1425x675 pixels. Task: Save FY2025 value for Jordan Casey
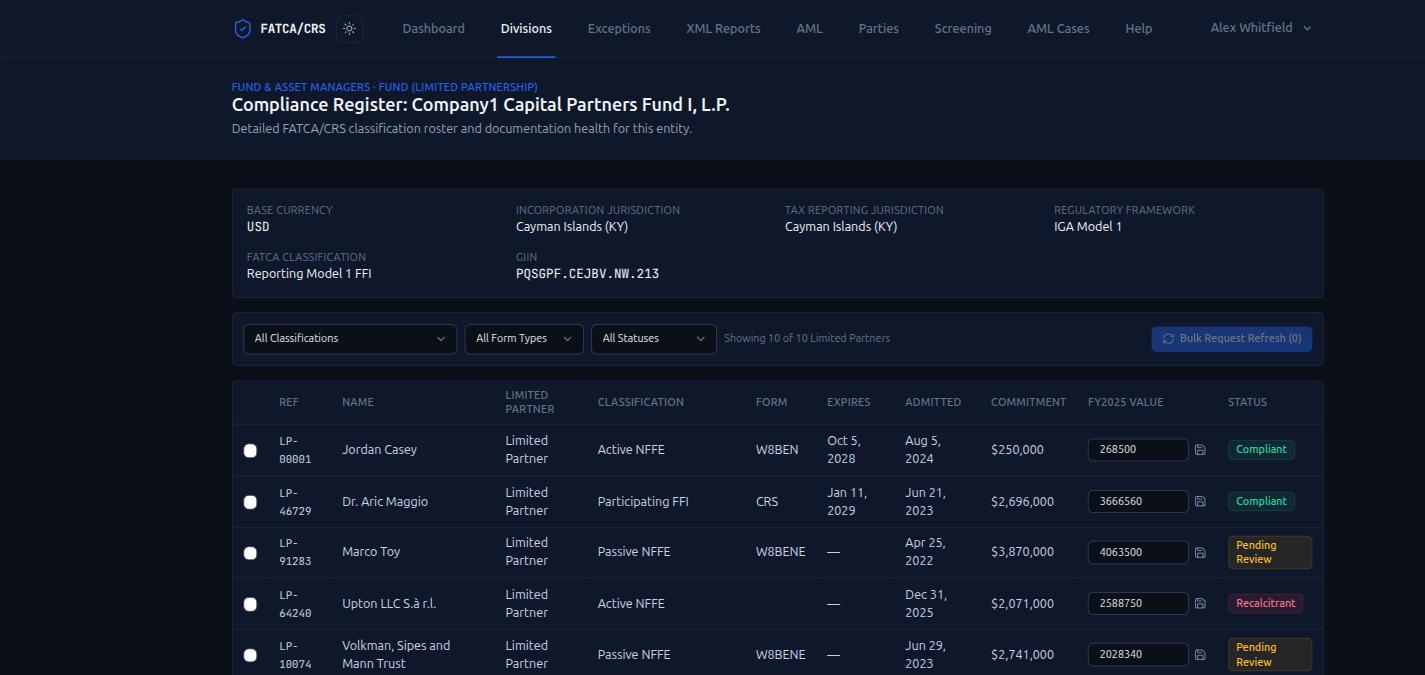[x=1200, y=450]
